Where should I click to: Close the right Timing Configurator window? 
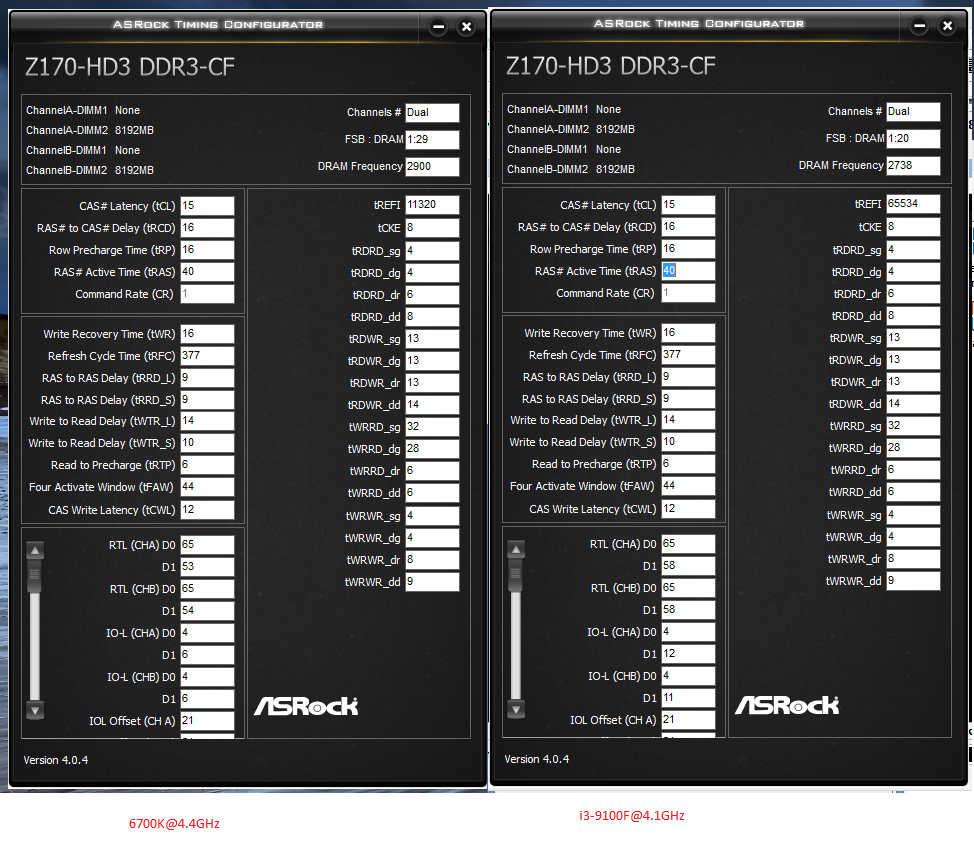click(947, 25)
